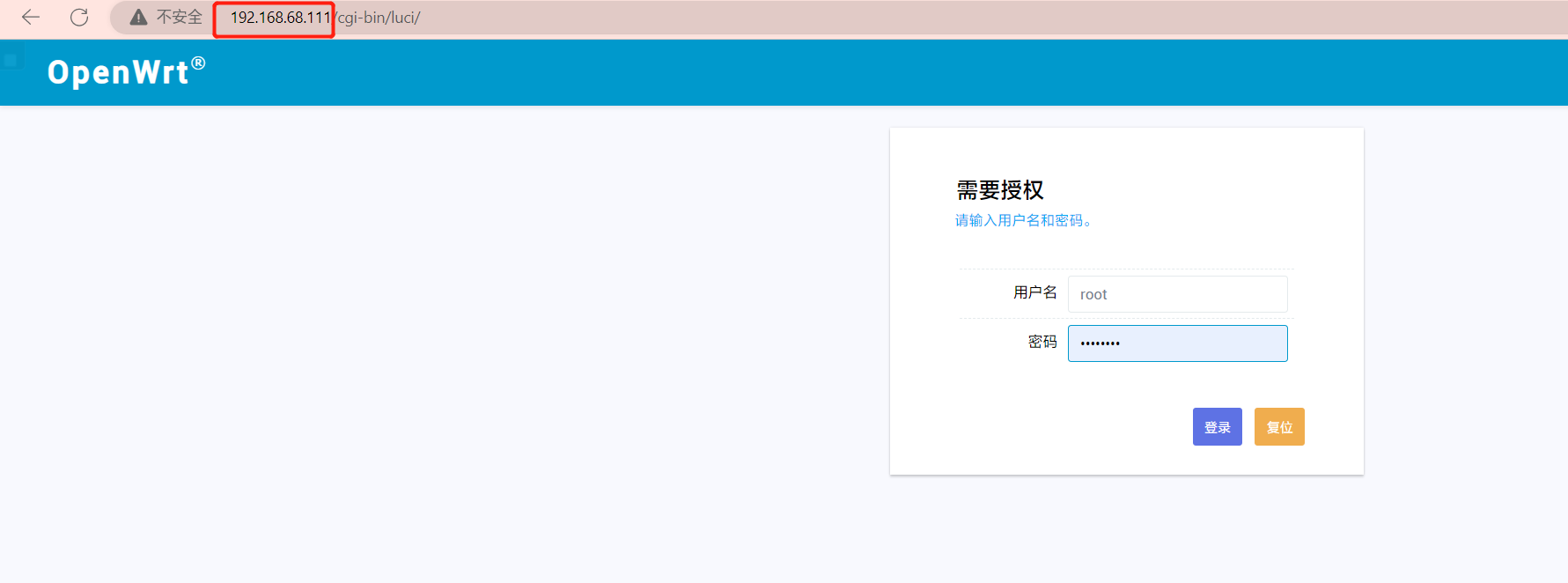Click the browser back arrow
The width and height of the screenshot is (1568, 583).
(31, 18)
